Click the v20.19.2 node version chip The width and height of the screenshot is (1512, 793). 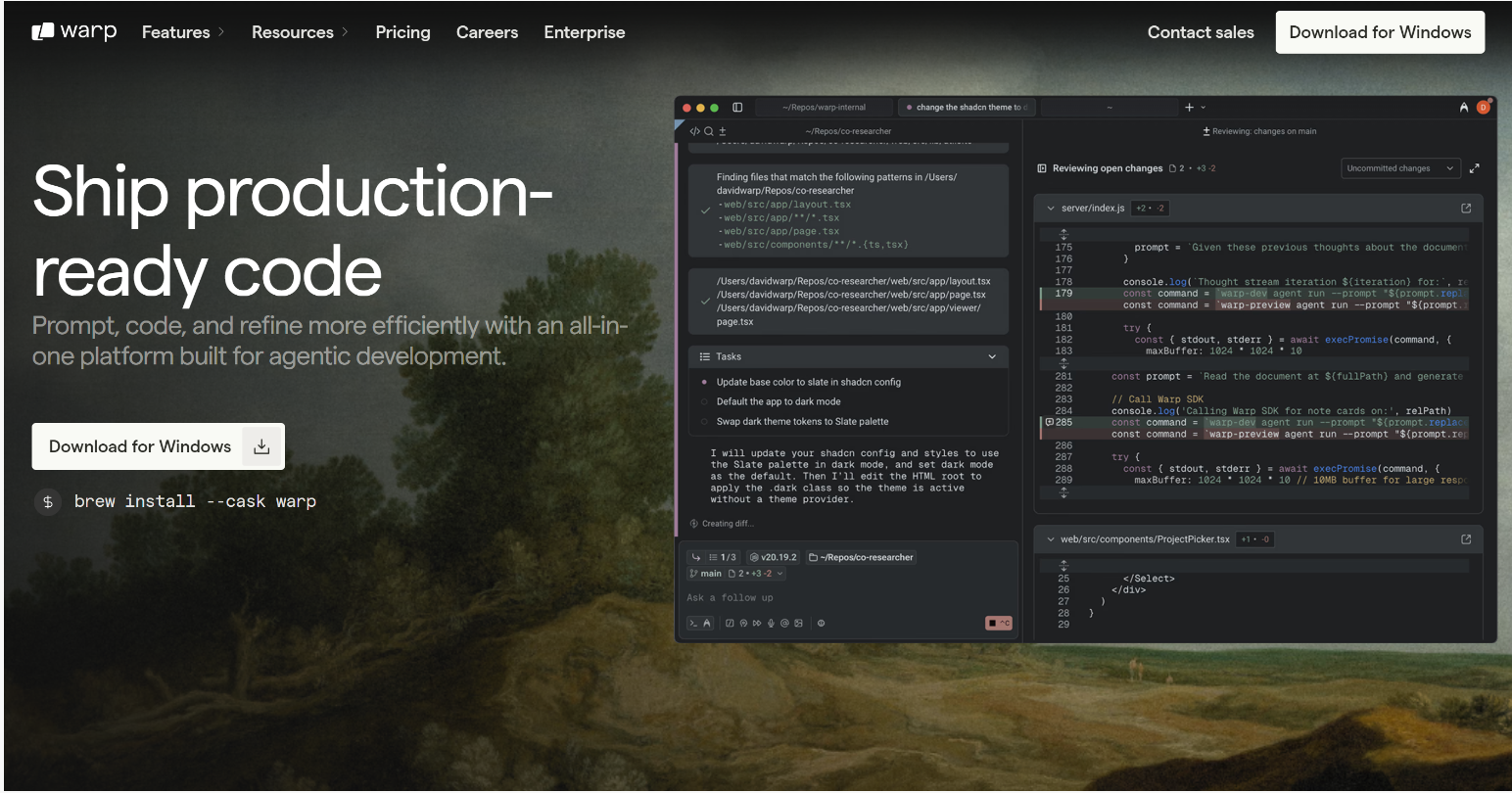[x=774, y=557]
